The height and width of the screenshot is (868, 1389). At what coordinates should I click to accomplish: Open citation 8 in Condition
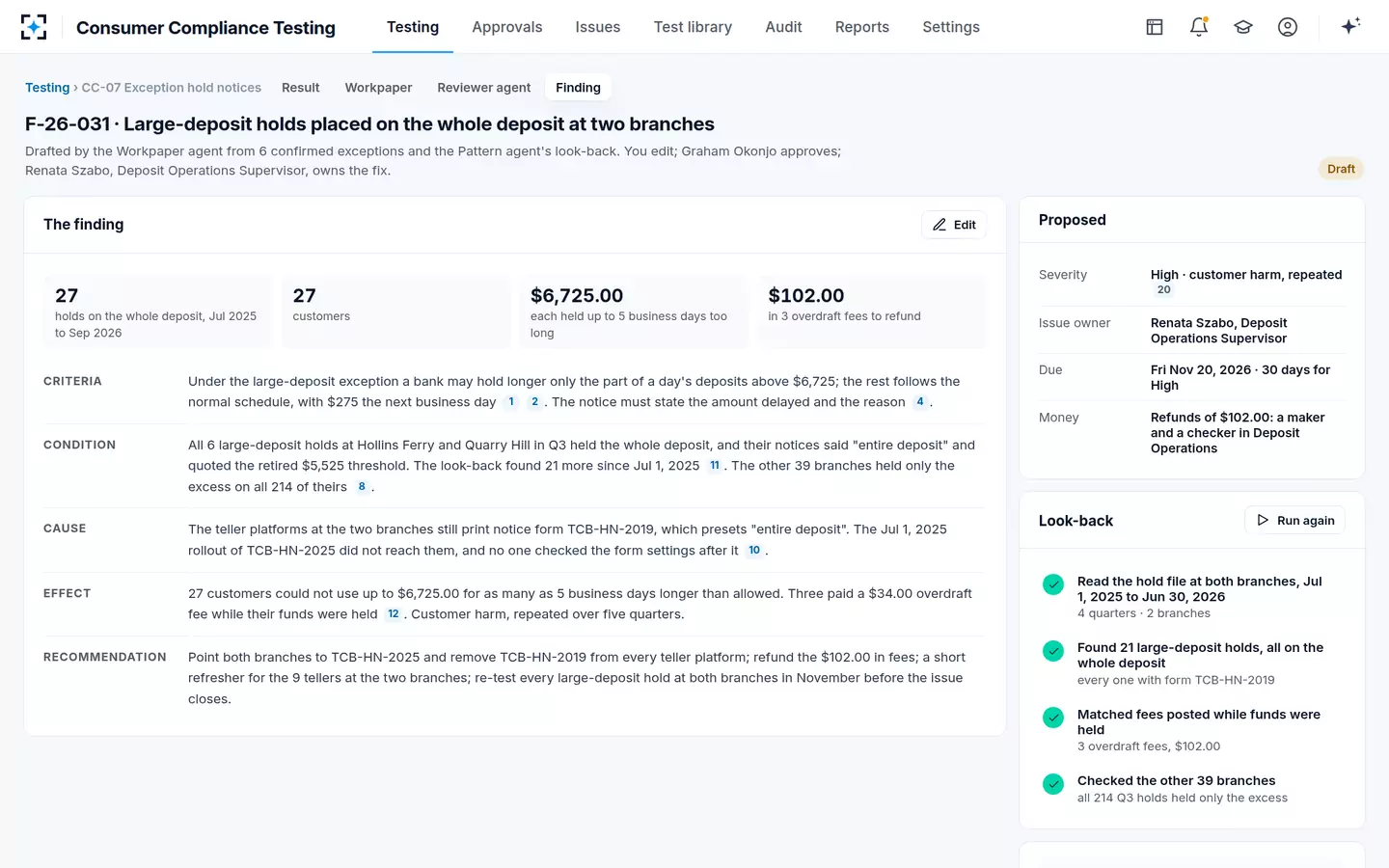coord(362,487)
